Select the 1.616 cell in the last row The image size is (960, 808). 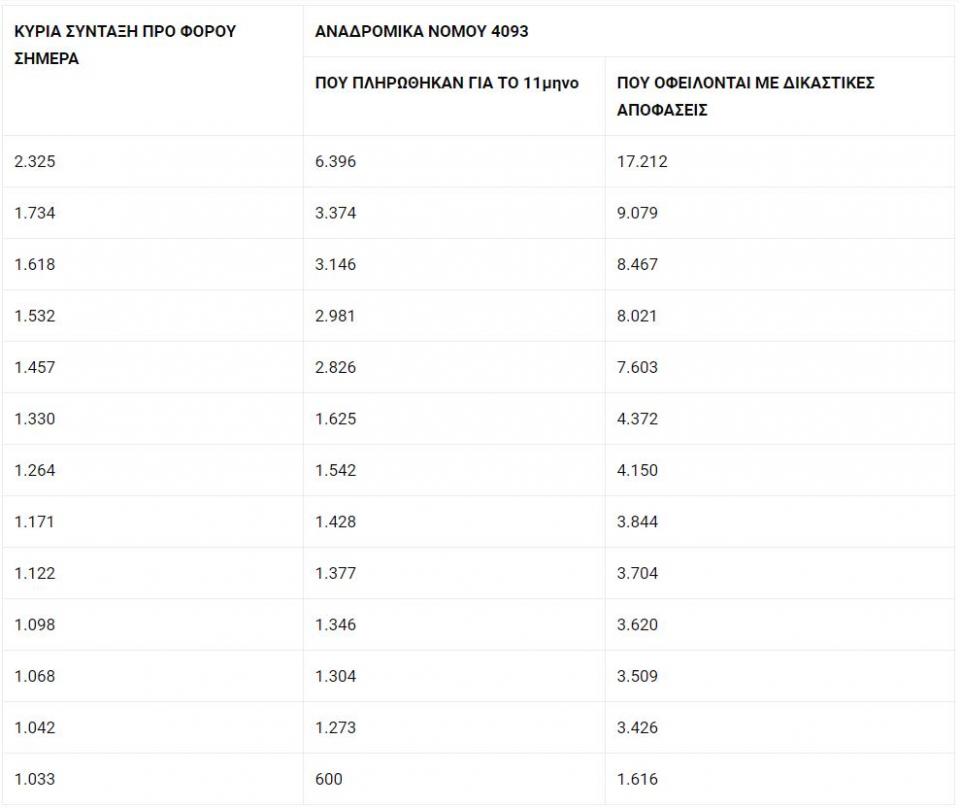[x=637, y=779]
